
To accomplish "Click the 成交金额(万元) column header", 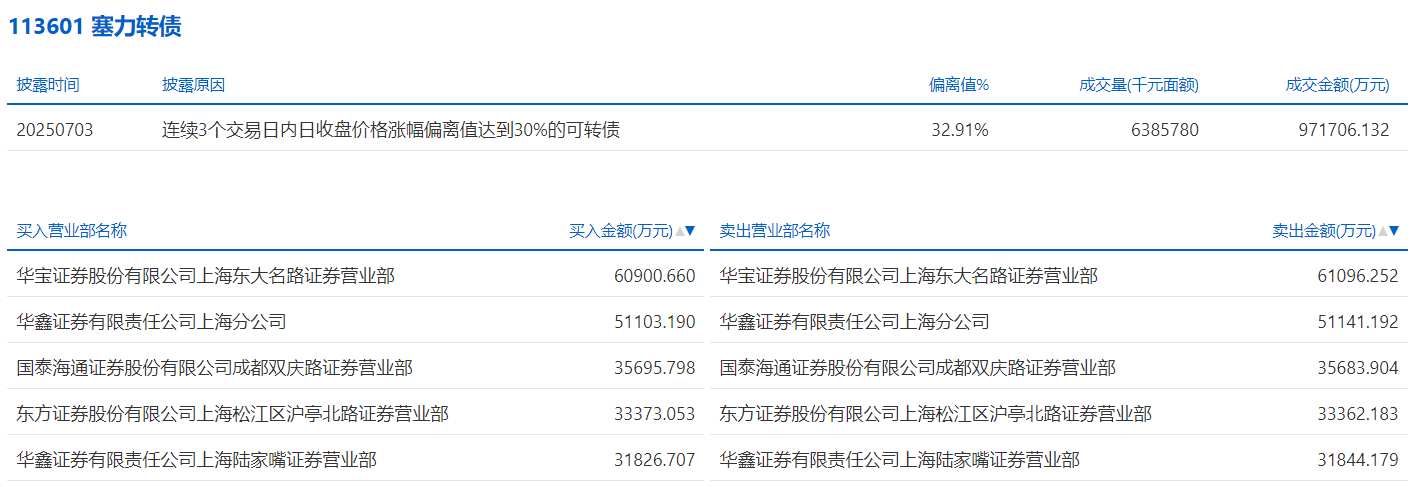I will click(1337, 85).
